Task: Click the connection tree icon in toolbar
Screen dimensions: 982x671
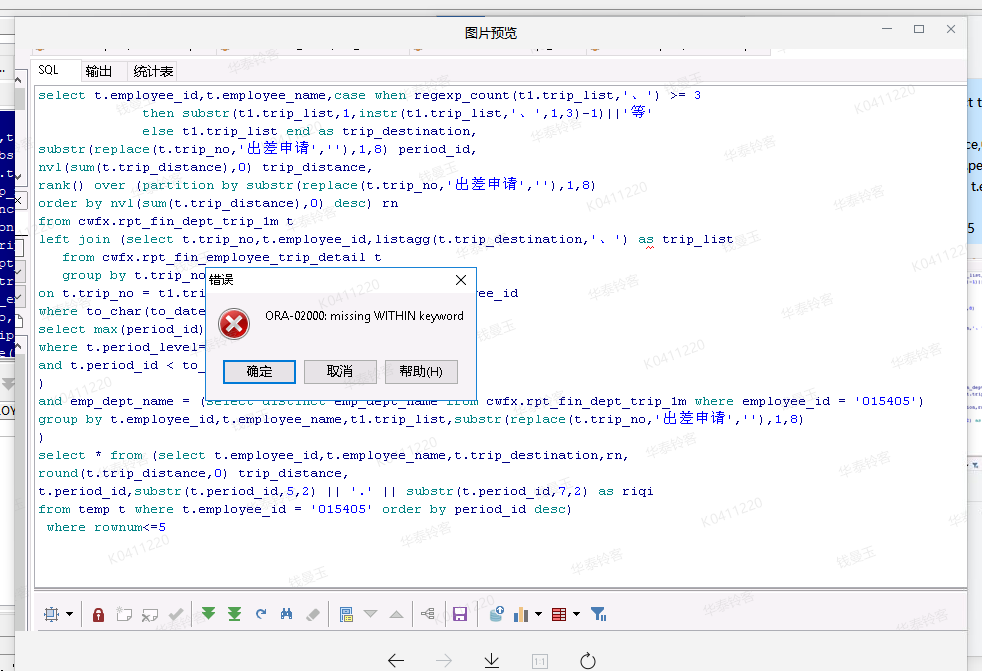Action: tap(428, 614)
